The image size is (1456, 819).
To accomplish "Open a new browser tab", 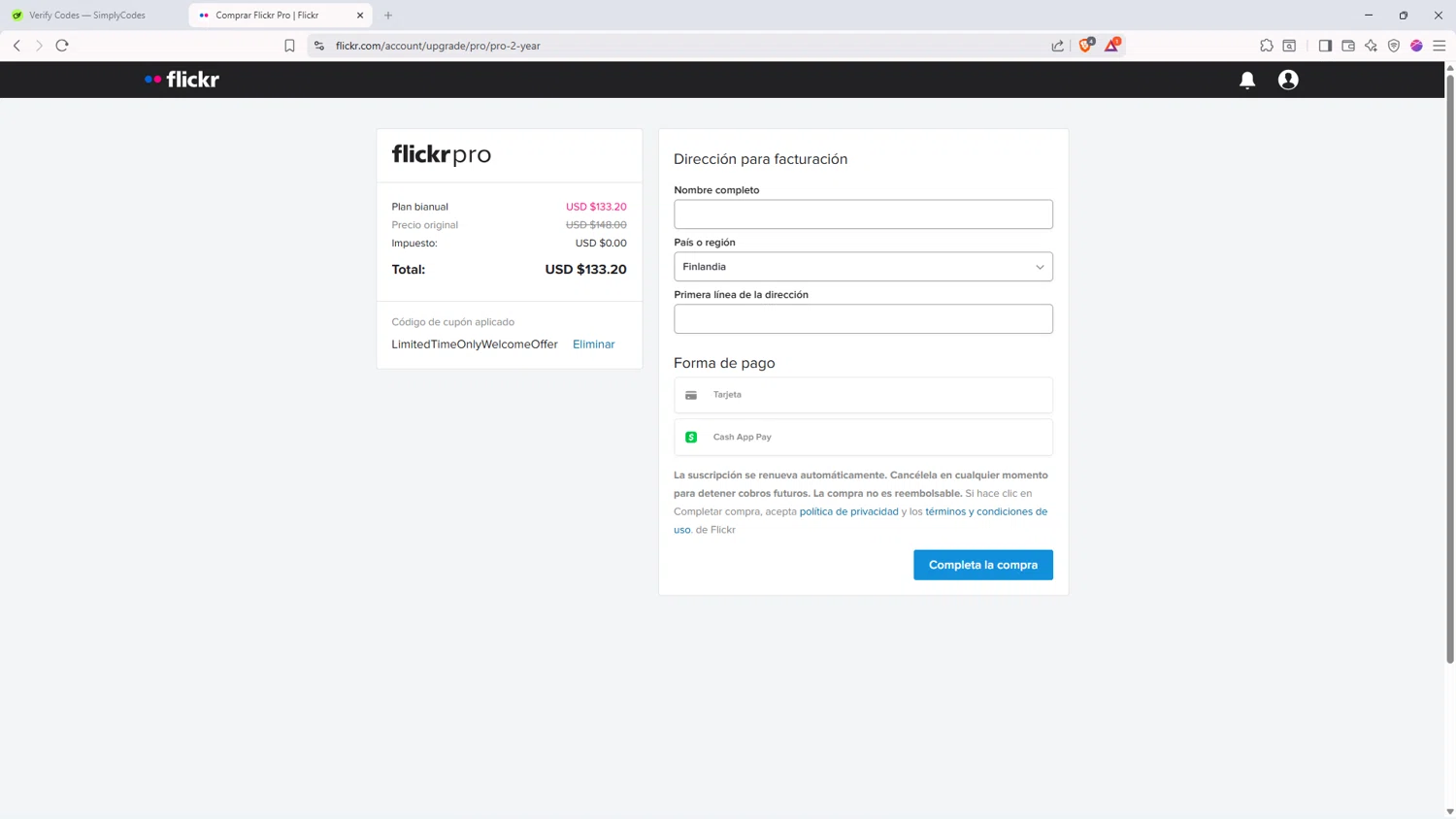I will (x=388, y=16).
